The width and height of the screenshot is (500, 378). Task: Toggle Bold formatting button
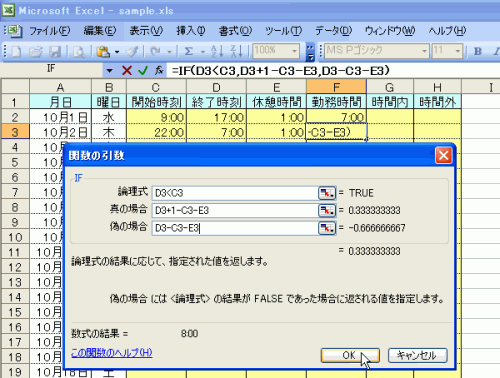(478, 51)
